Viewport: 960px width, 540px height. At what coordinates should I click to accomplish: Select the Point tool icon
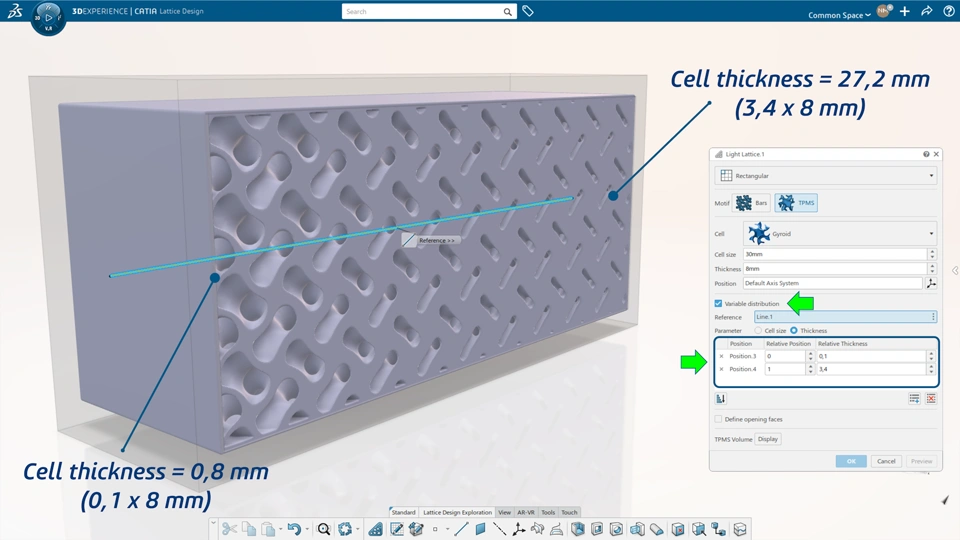[435, 529]
